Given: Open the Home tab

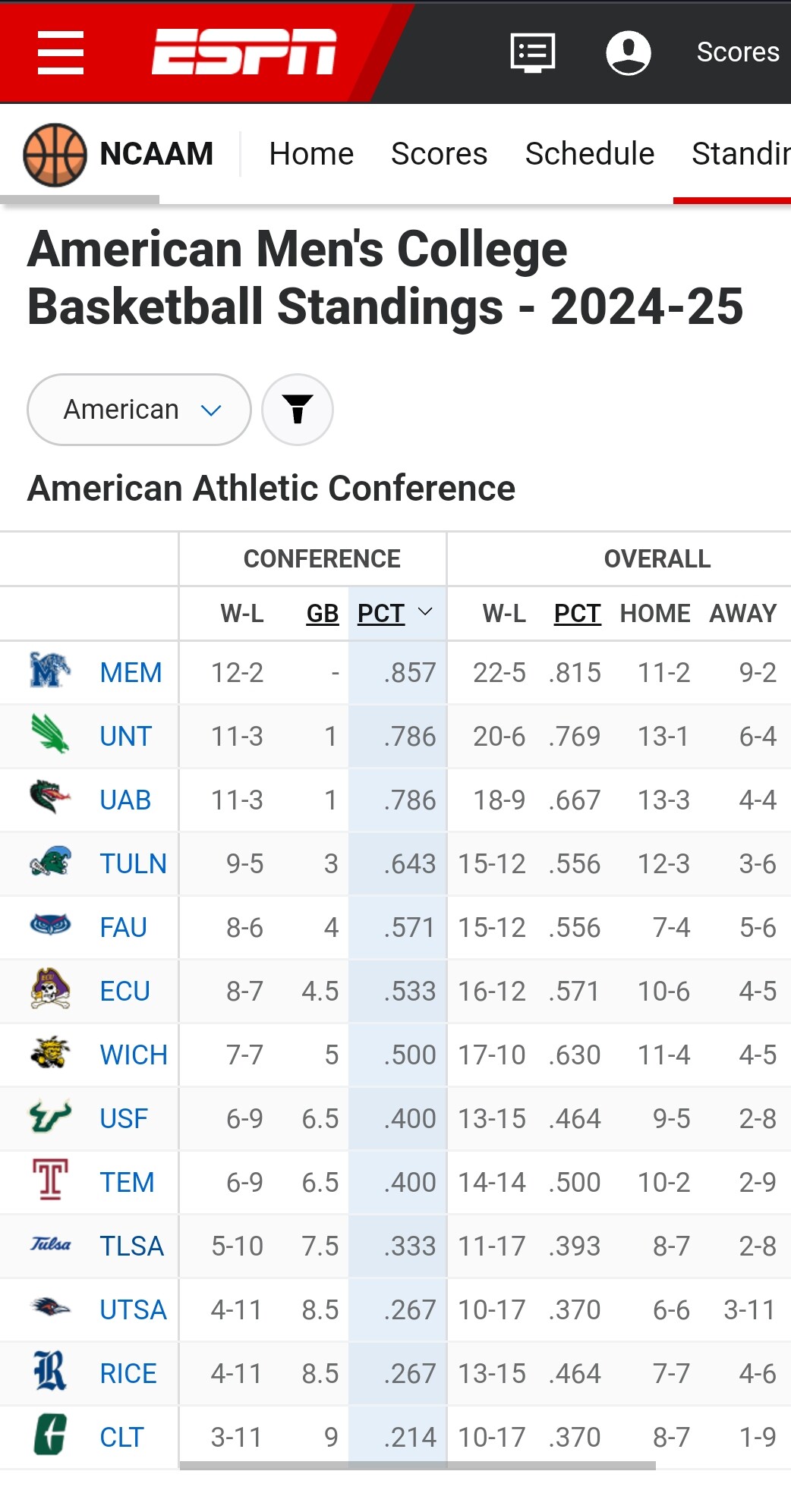Looking at the screenshot, I should 311,154.
